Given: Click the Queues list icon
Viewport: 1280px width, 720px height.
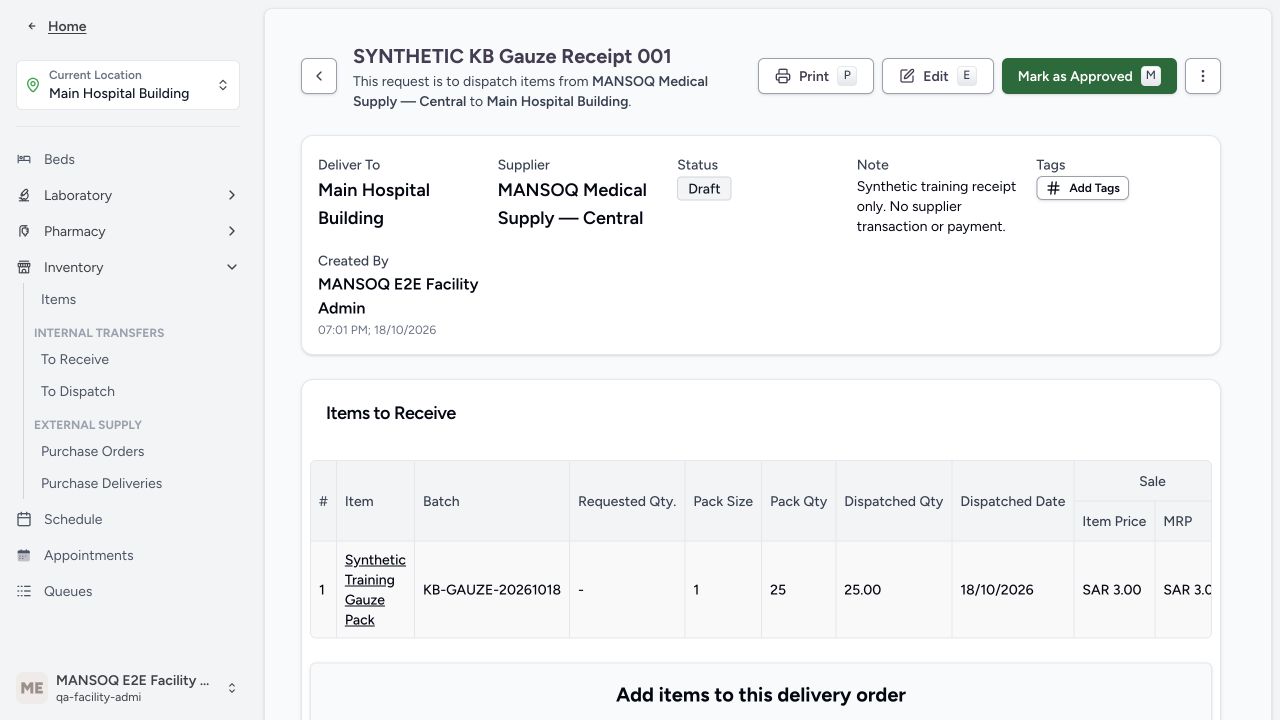Looking at the screenshot, I should click(x=24, y=591).
